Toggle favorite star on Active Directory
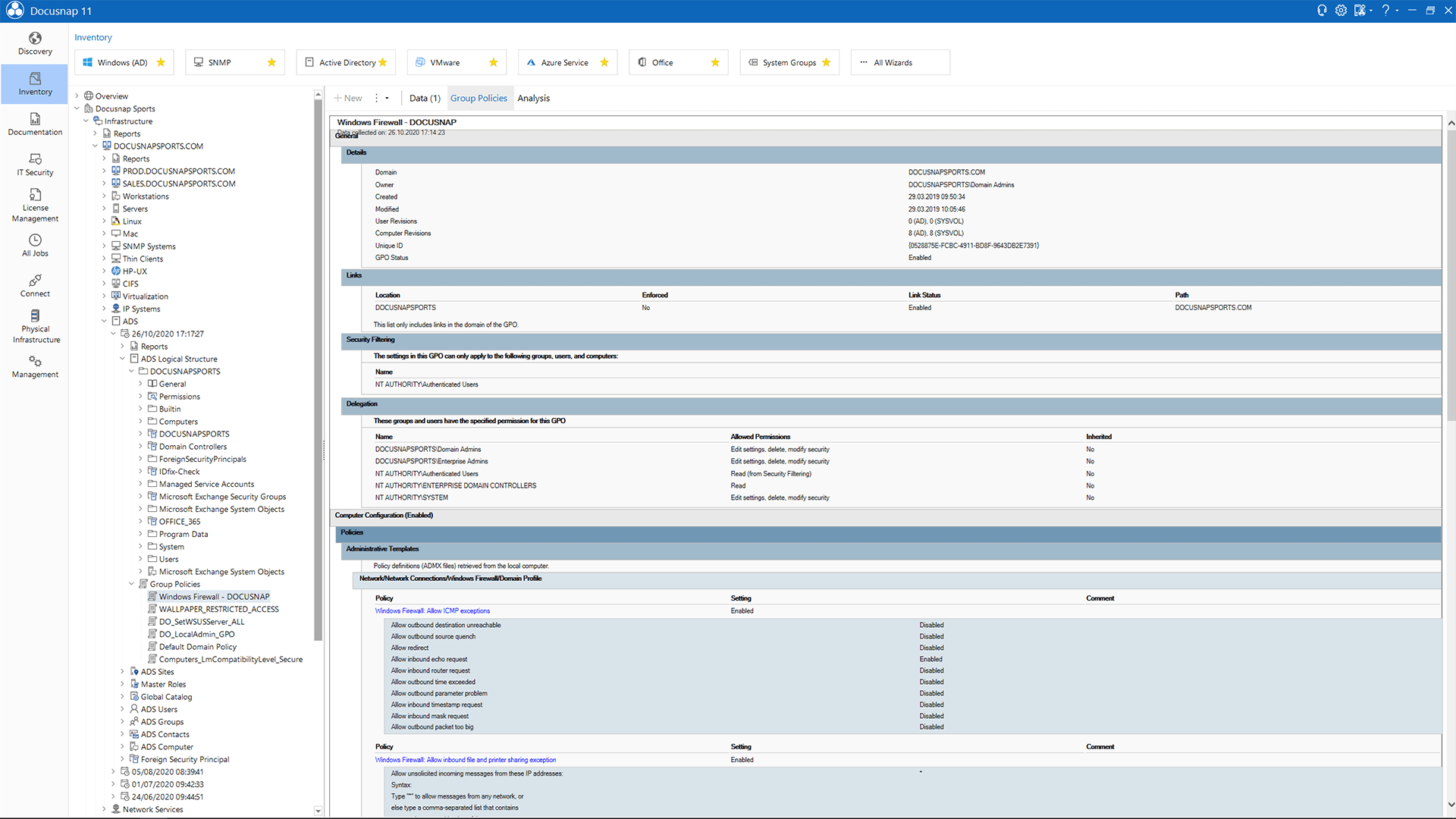The width and height of the screenshot is (1456, 819). pyautogui.click(x=383, y=63)
